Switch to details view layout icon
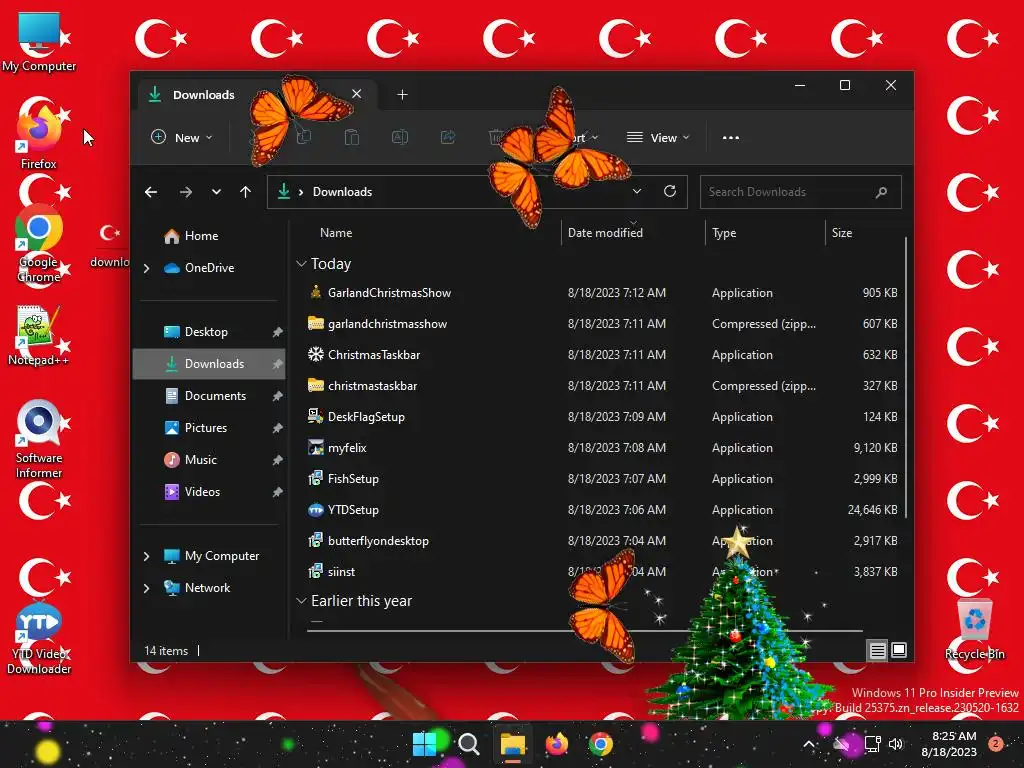 (877, 650)
